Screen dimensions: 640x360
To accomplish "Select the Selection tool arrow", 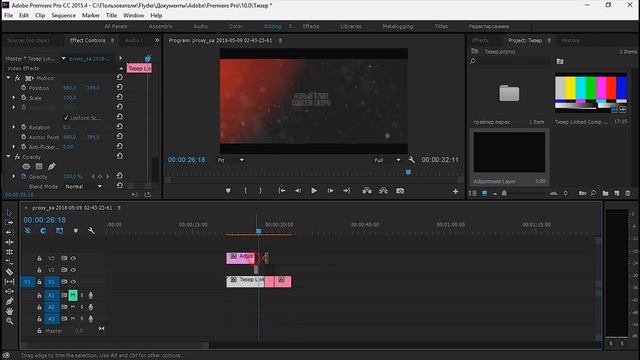I will point(9,213).
